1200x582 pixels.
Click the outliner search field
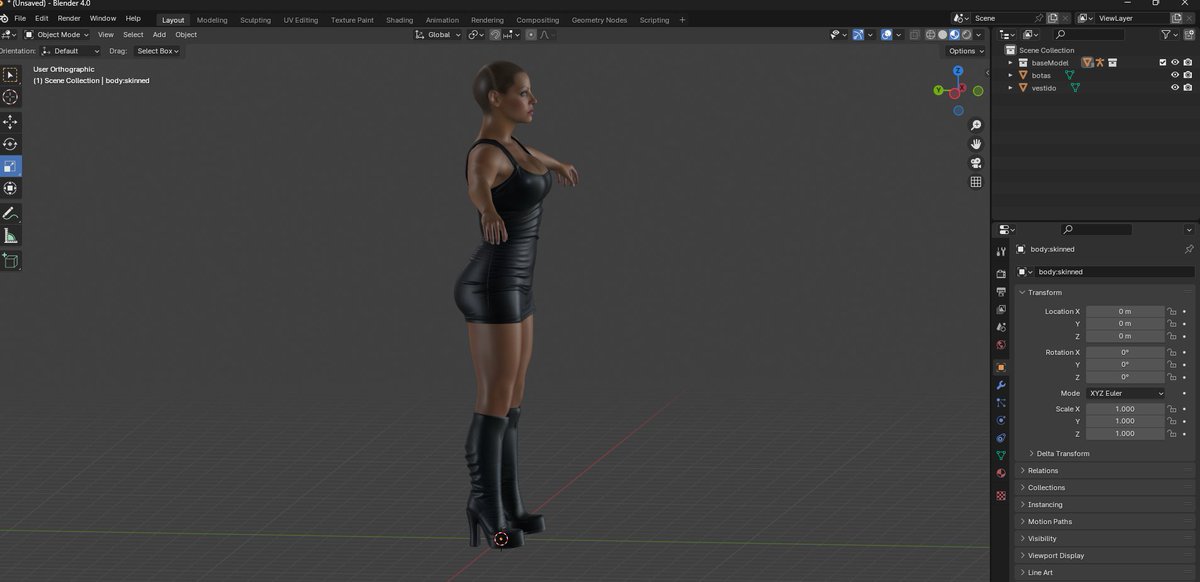pos(1088,34)
